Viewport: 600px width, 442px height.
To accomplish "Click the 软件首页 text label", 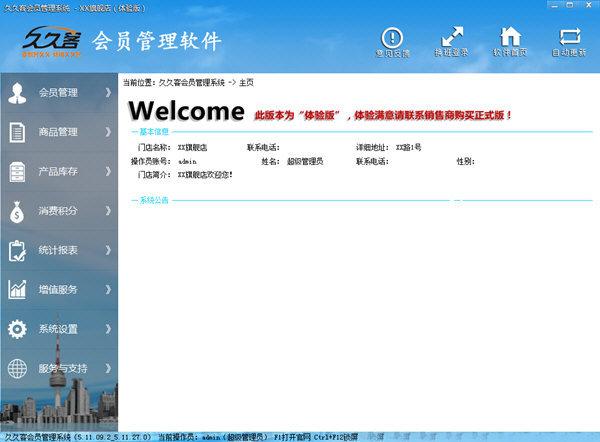I will click(x=510, y=52).
